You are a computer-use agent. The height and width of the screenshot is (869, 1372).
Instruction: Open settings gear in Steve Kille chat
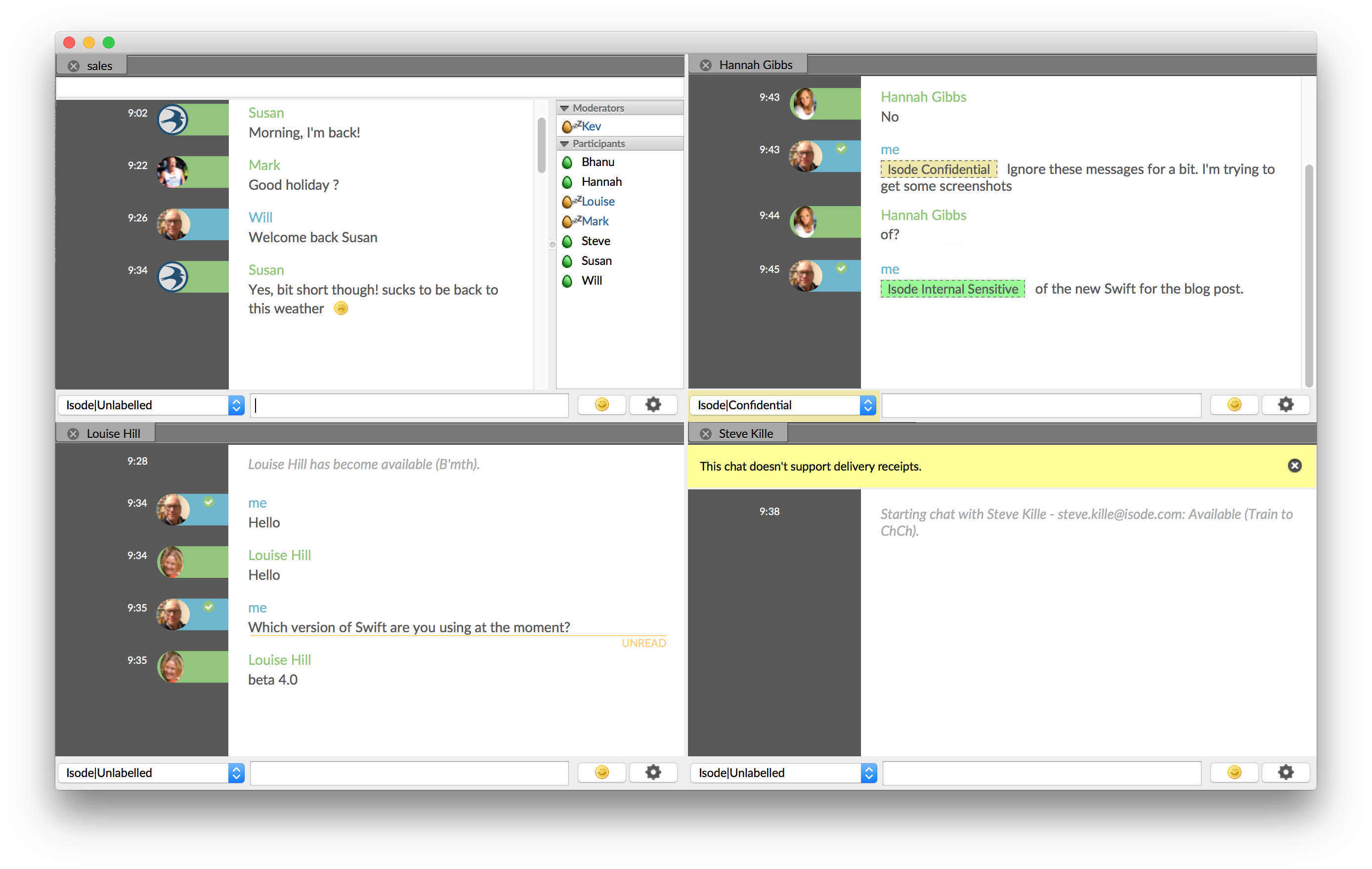pos(1286,772)
